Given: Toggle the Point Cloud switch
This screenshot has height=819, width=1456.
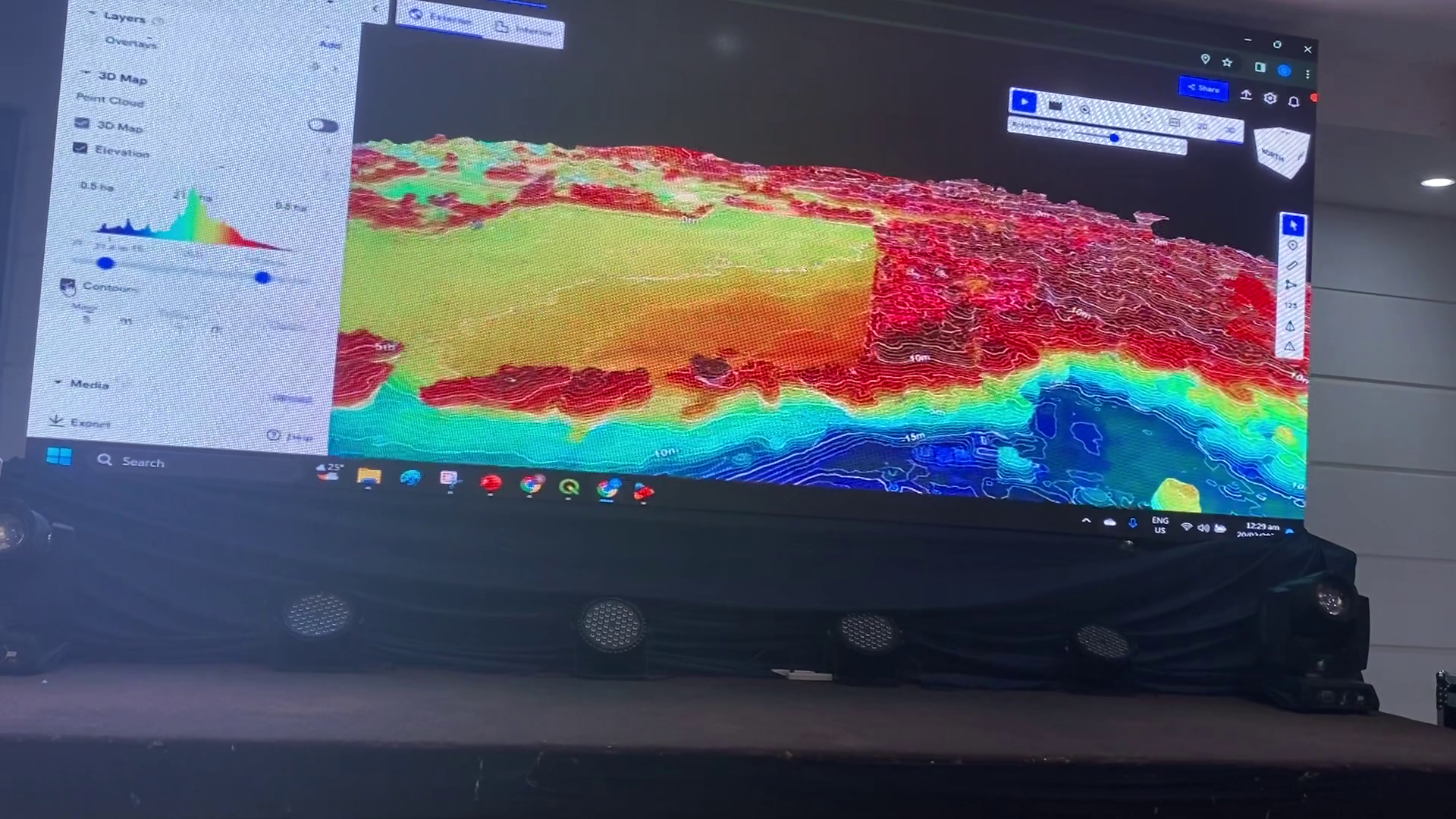Looking at the screenshot, I should click(323, 125).
